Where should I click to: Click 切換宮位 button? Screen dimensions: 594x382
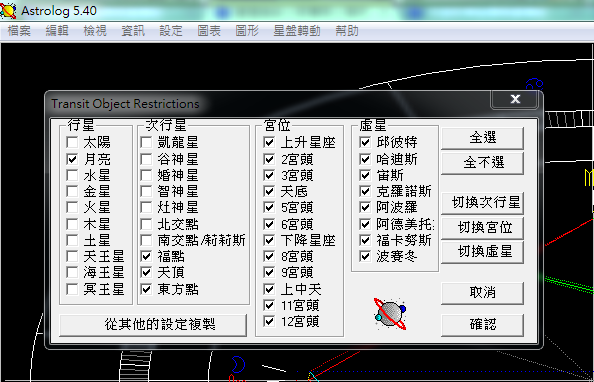point(483,227)
